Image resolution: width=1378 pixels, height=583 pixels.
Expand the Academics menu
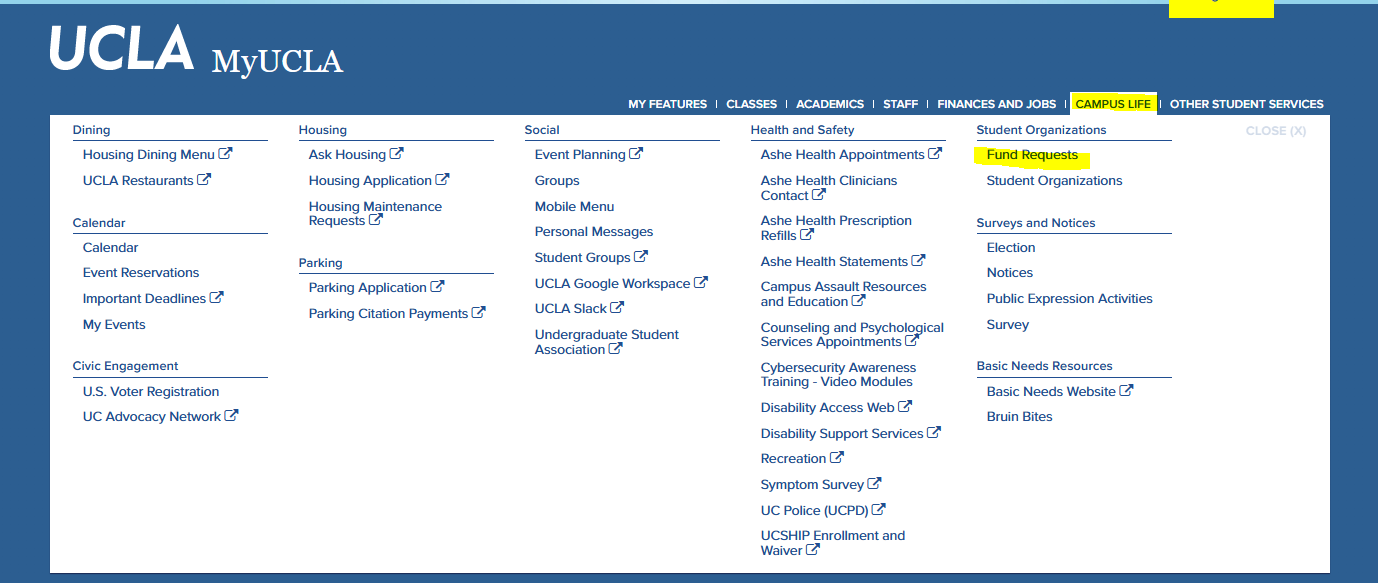(x=829, y=104)
